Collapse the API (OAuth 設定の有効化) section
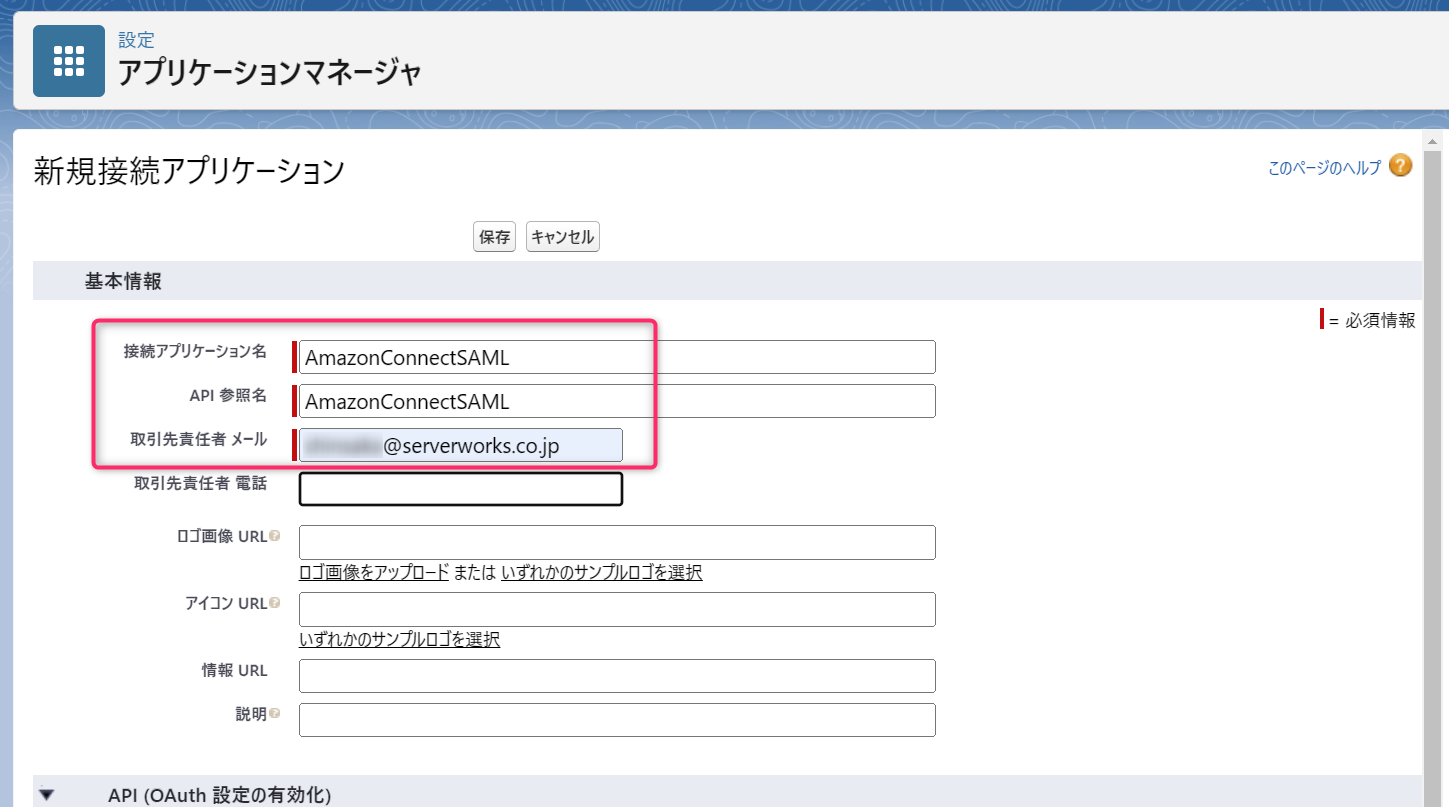Screen dimensions: 1449x807 pyautogui.click(x=47, y=796)
